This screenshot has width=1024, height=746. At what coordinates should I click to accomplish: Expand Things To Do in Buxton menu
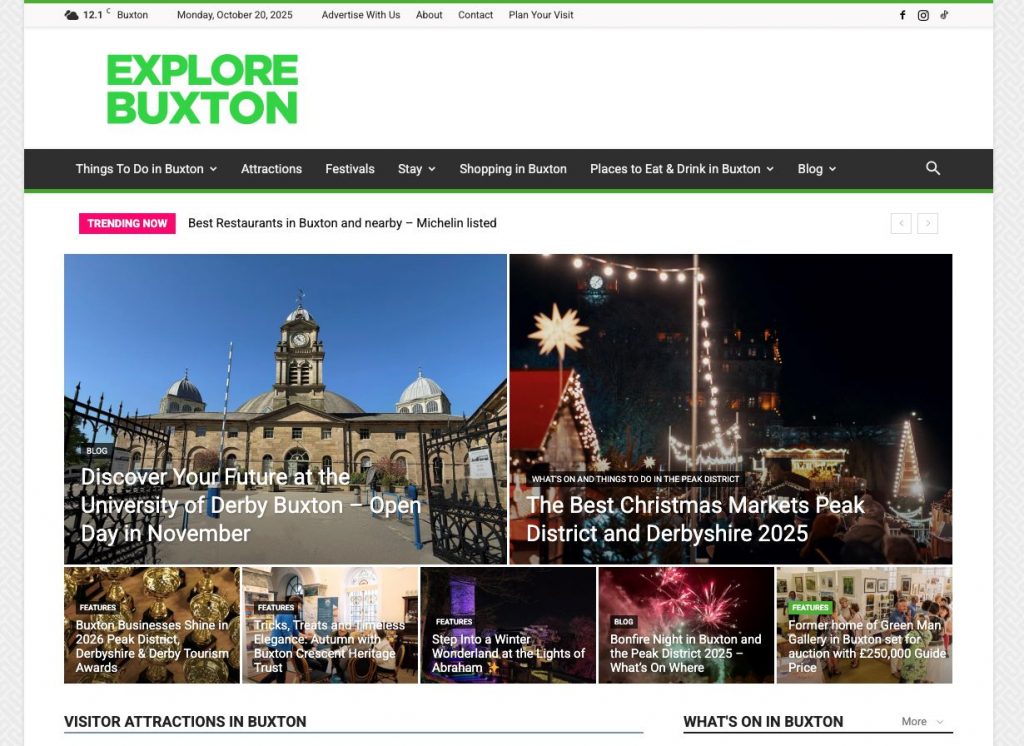[x=146, y=169]
